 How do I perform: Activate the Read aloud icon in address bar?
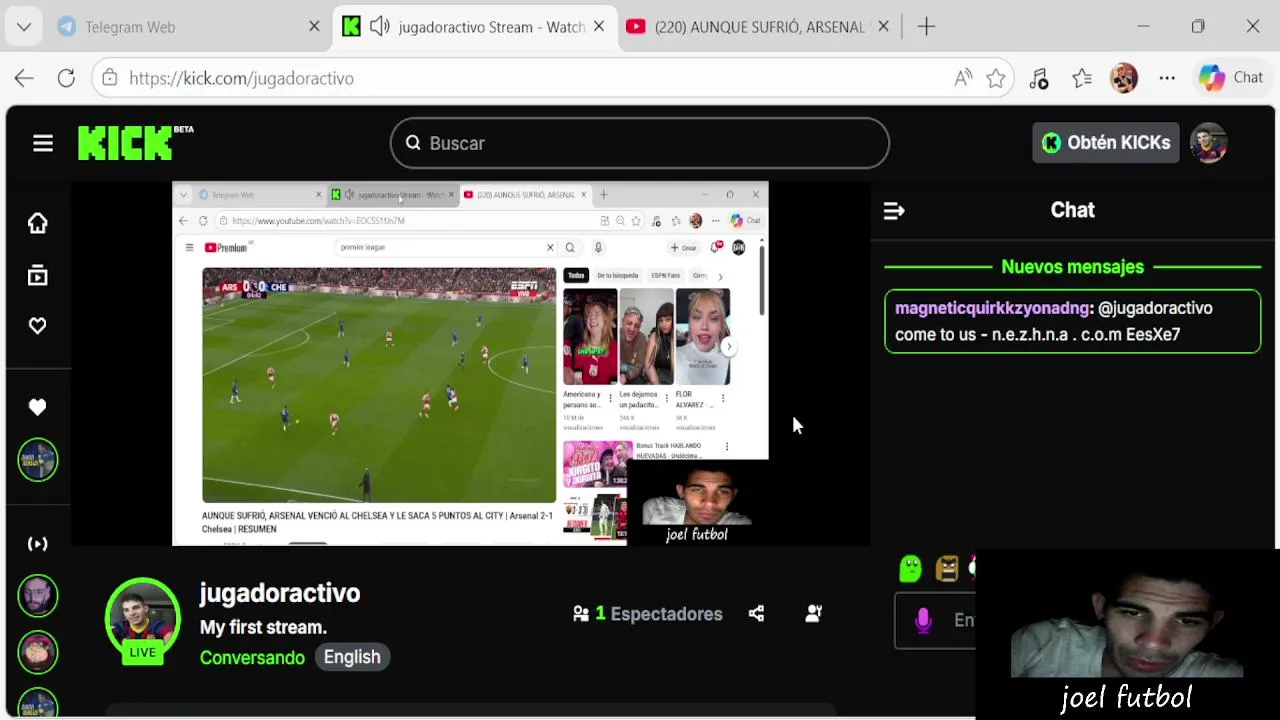coord(963,78)
